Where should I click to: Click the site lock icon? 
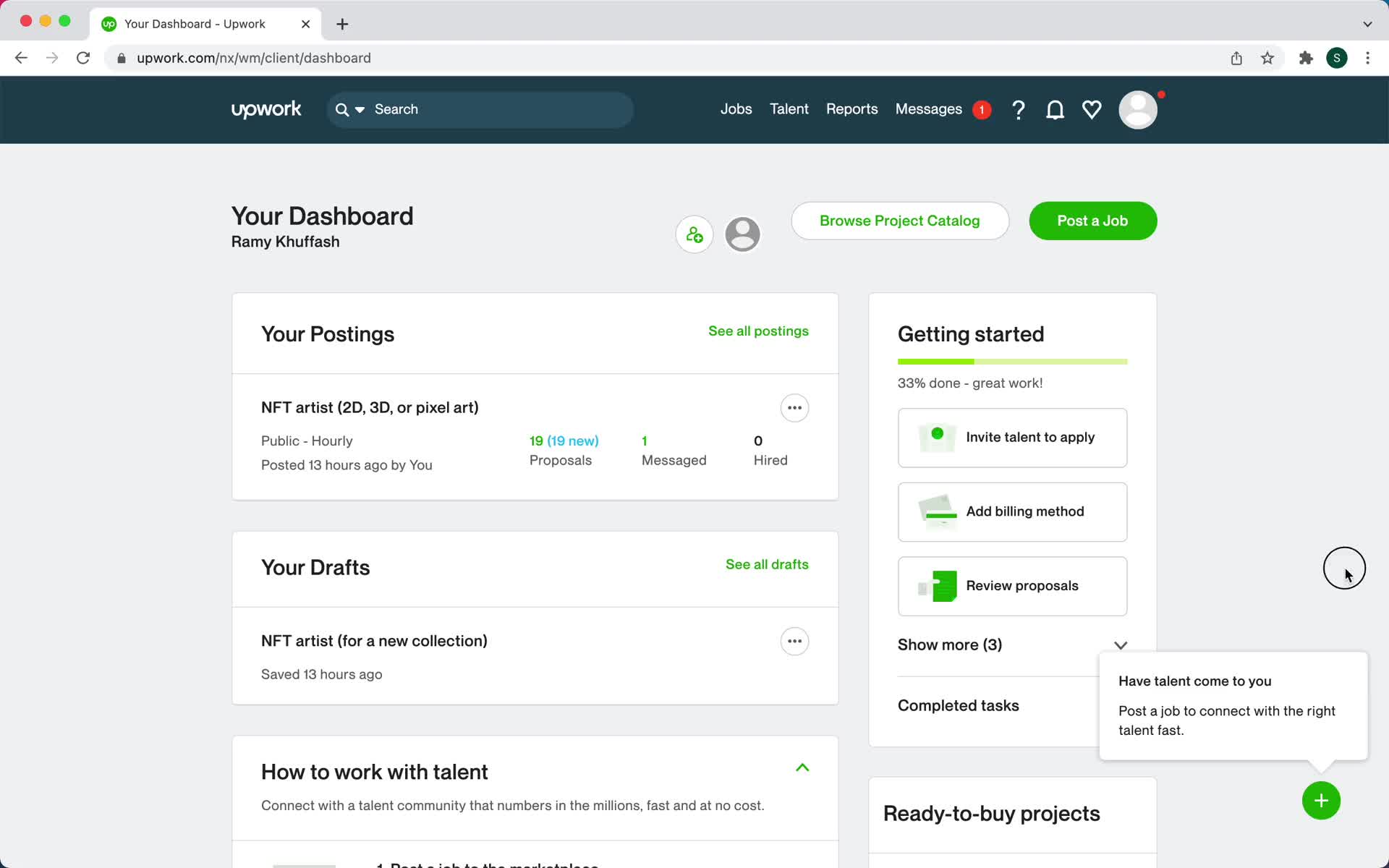[122, 58]
